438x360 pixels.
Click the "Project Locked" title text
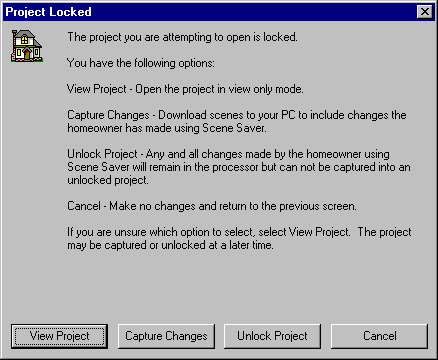point(48,12)
